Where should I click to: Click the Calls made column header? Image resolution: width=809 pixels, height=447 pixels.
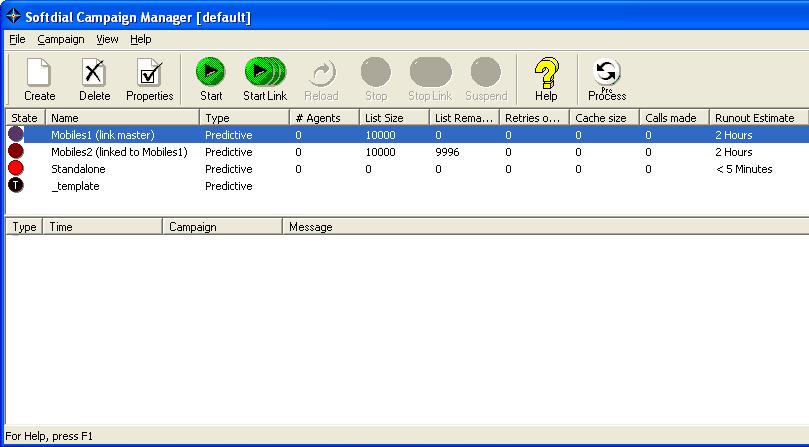coord(675,118)
